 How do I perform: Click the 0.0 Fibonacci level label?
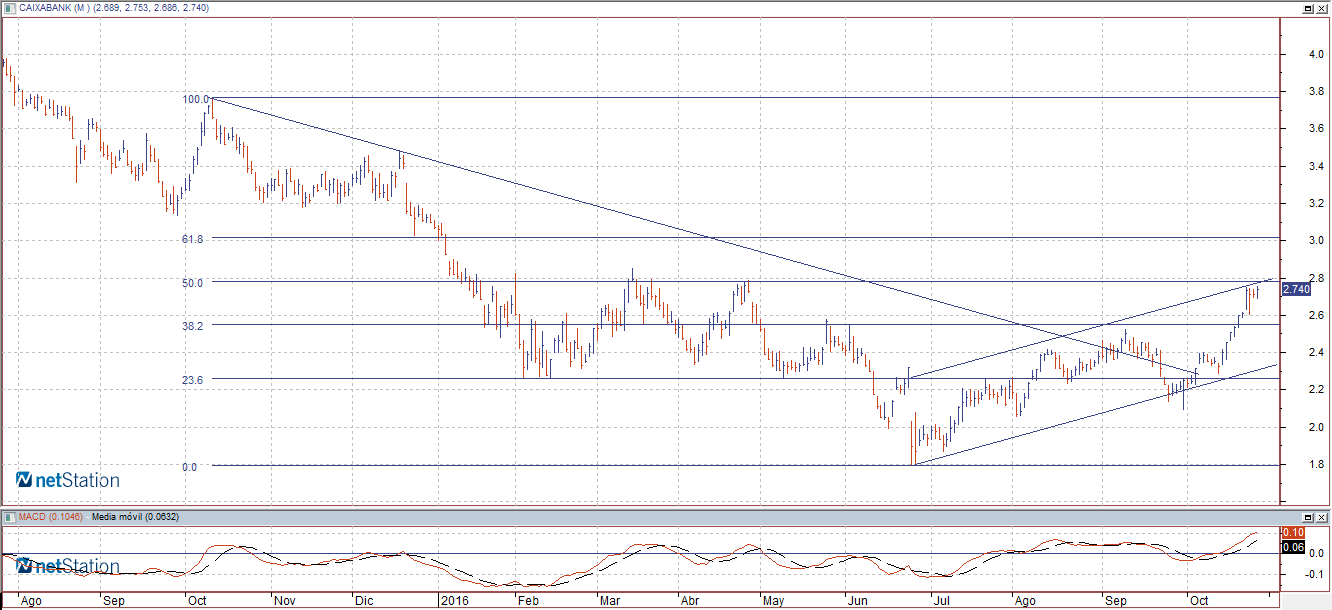point(189,466)
